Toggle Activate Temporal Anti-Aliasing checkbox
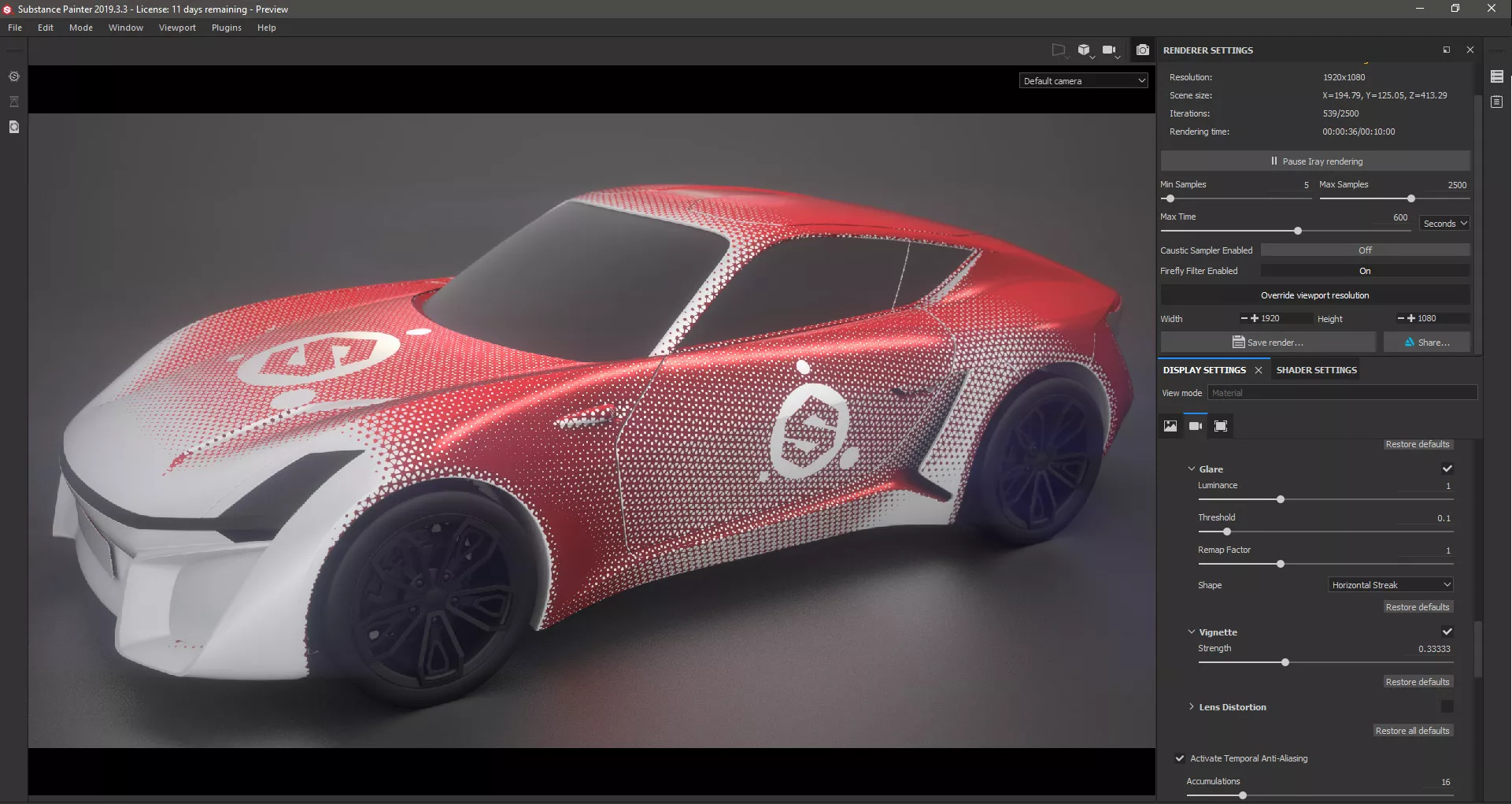This screenshot has width=1512, height=804. 1179,758
